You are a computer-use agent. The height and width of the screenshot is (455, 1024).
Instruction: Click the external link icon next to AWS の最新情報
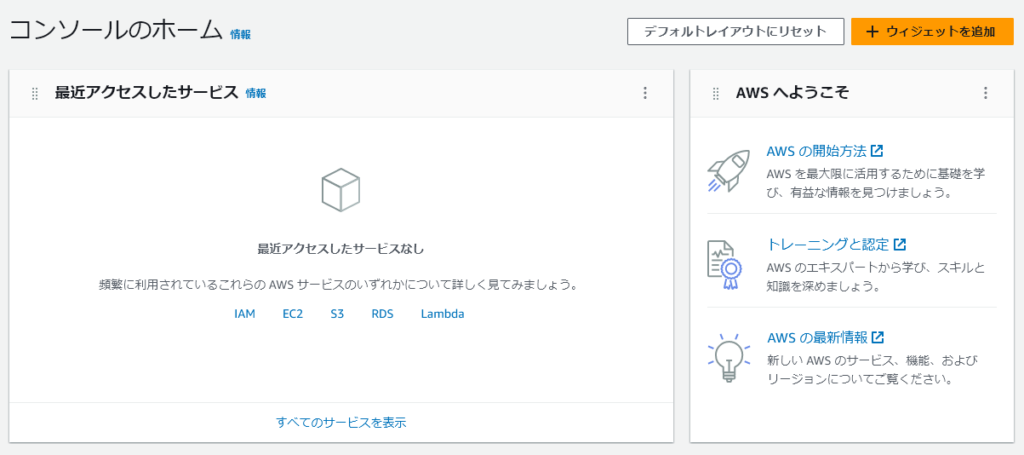(x=878, y=337)
